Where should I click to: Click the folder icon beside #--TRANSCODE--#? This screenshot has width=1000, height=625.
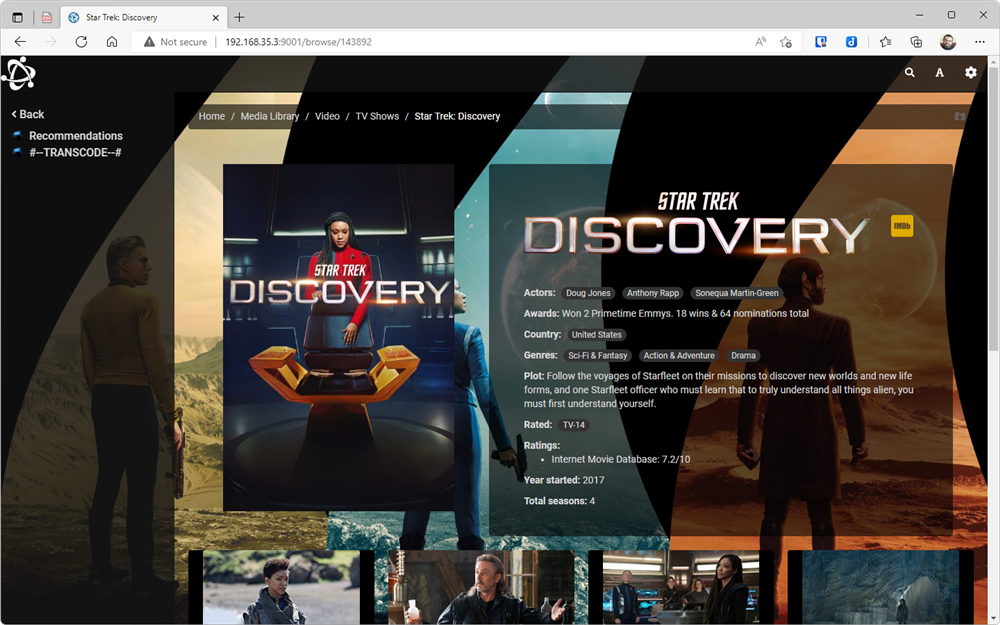18,153
